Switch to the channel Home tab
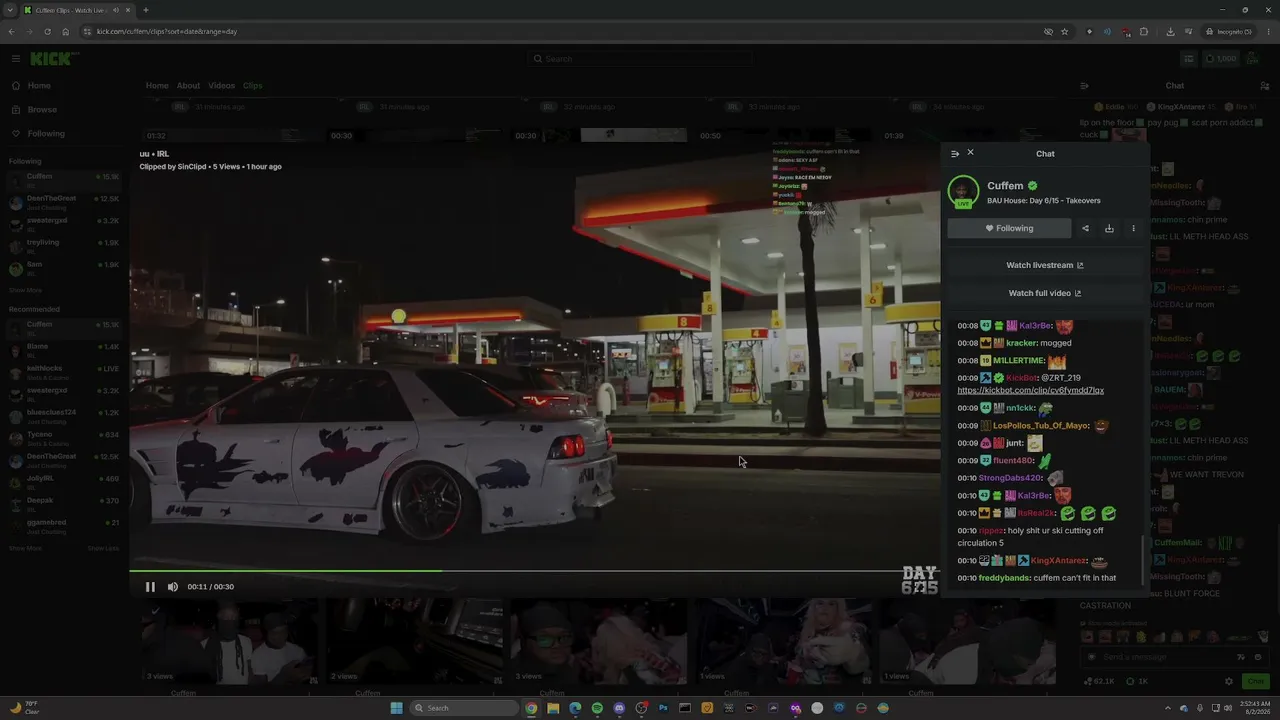This screenshot has width=1280, height=720. [x=157, y=86]
